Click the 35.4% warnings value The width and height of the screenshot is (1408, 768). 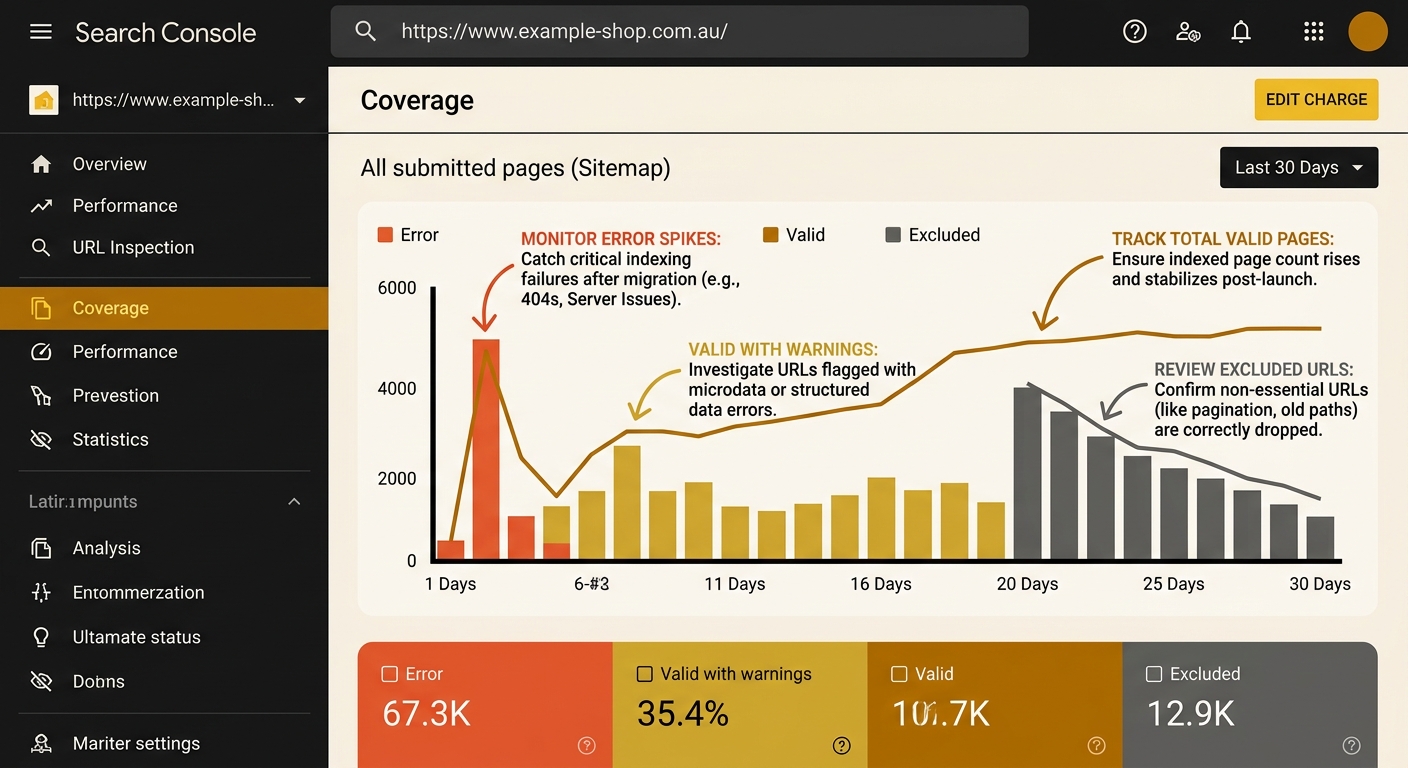[x=683, y=713]
